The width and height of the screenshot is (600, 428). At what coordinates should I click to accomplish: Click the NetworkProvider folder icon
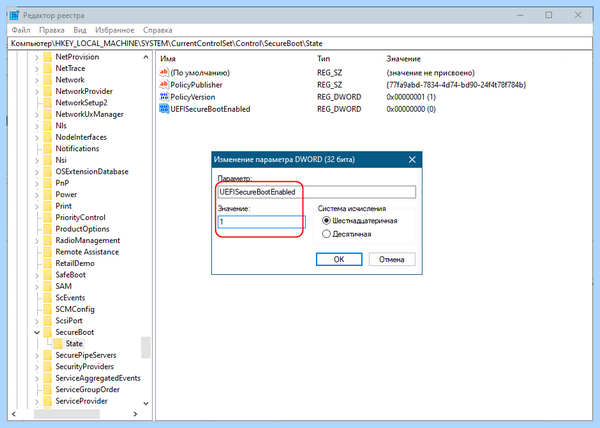pyautogui.click(x=47, y=91)
